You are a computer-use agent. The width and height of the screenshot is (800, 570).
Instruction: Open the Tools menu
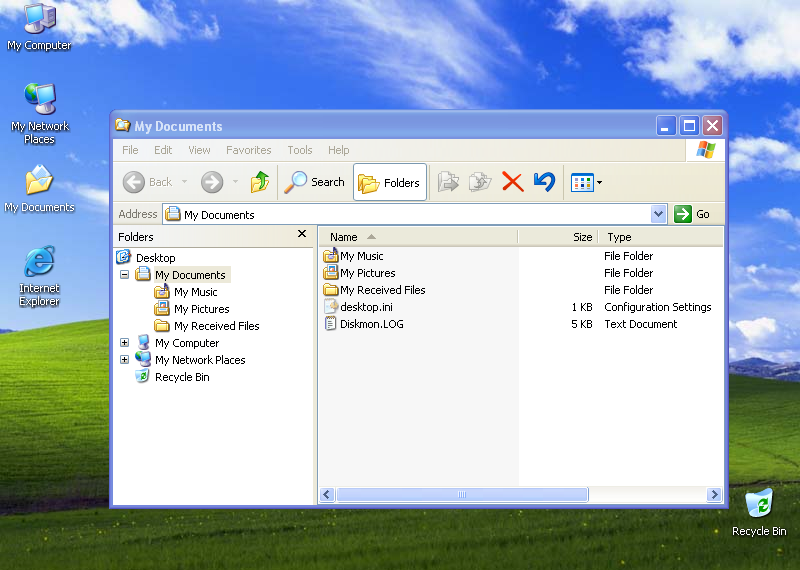point(299,150)
